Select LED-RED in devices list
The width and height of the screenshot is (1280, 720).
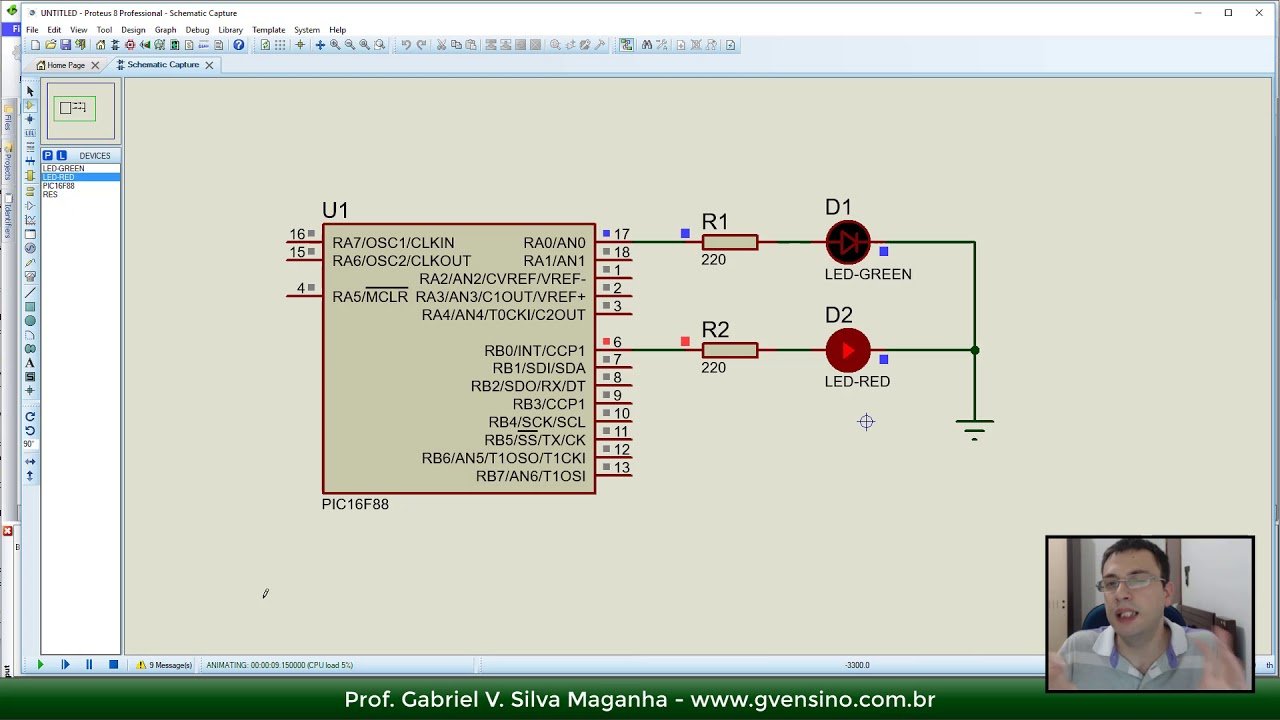(x=80, y=177)
